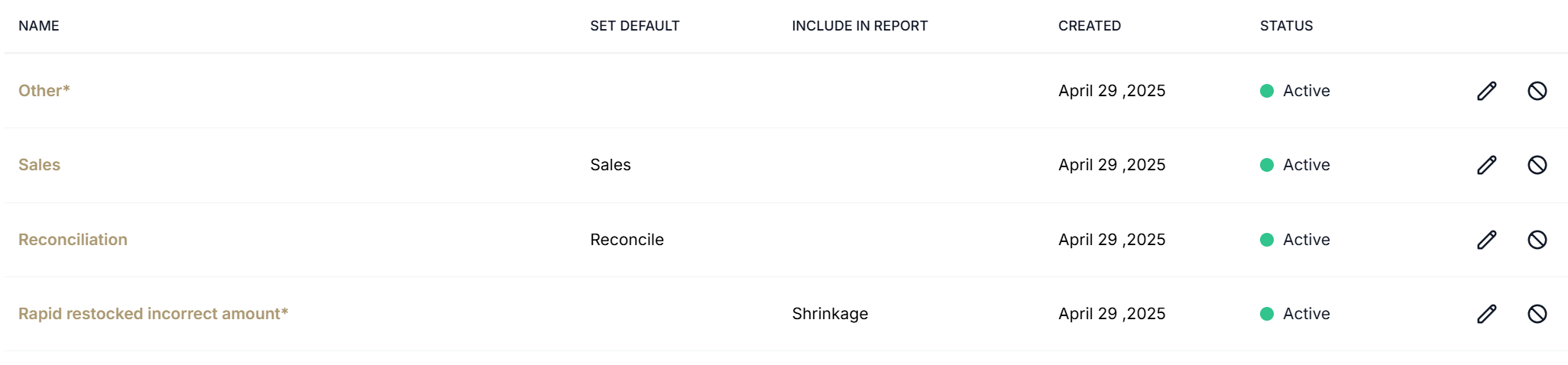The image size is (1568, 365).
Task: Disable the Sales reason using ban icon
Action: tap(1537, 165)
